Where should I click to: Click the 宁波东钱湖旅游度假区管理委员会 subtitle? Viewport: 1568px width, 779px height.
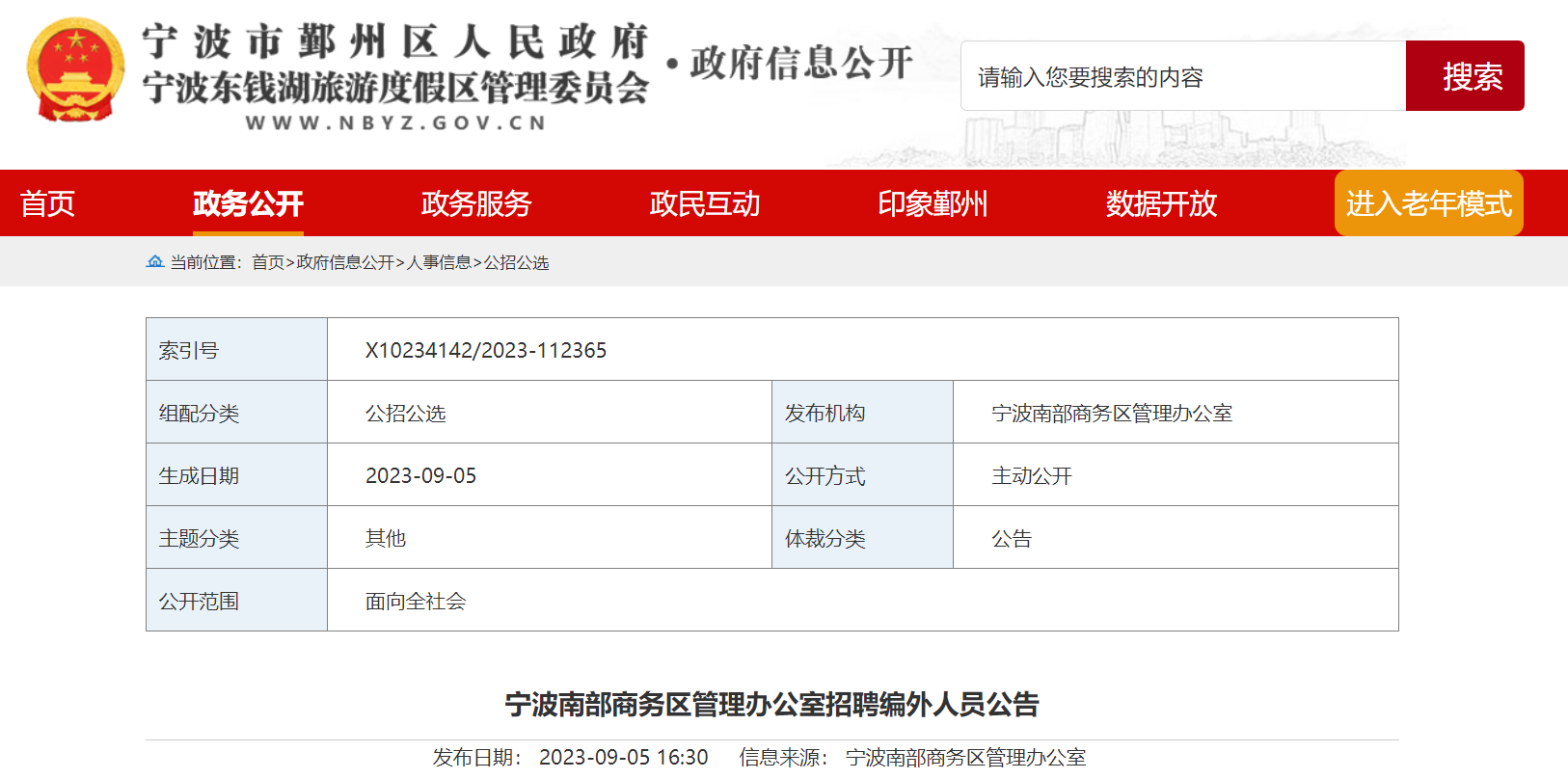click(x=395, y=88)
